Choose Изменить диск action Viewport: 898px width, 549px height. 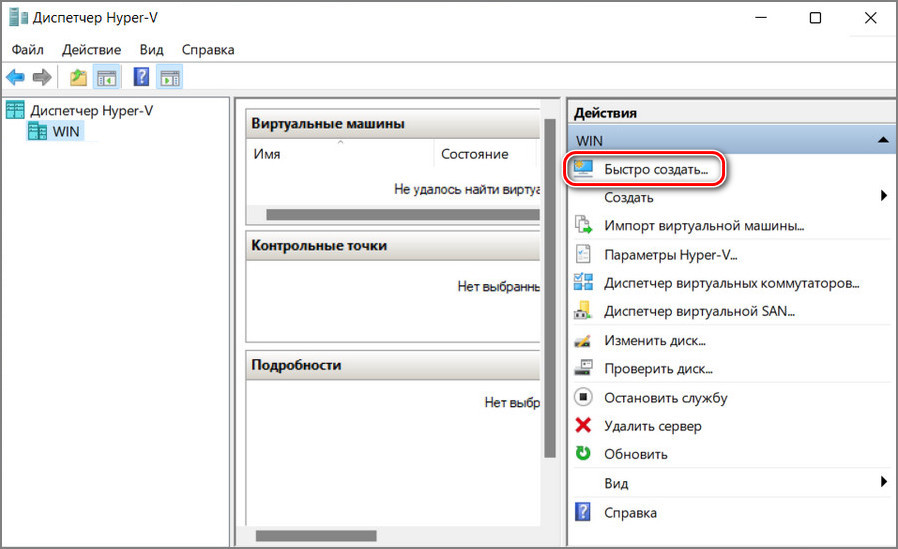point(655,341)
